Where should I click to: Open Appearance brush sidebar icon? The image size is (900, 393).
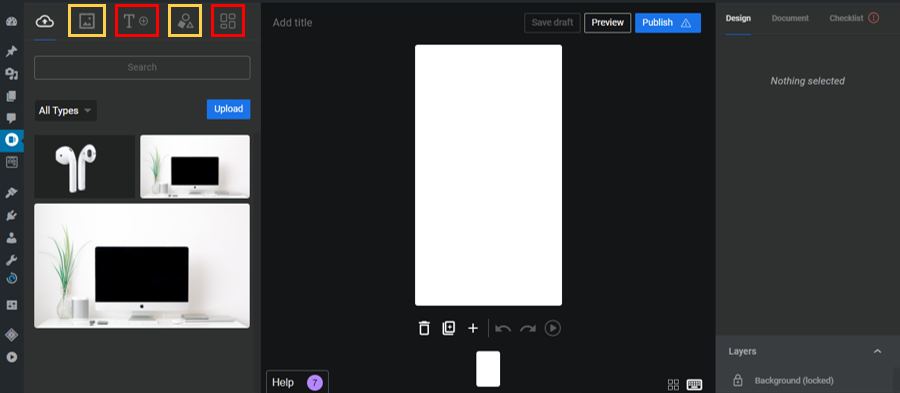coord(11,193)
